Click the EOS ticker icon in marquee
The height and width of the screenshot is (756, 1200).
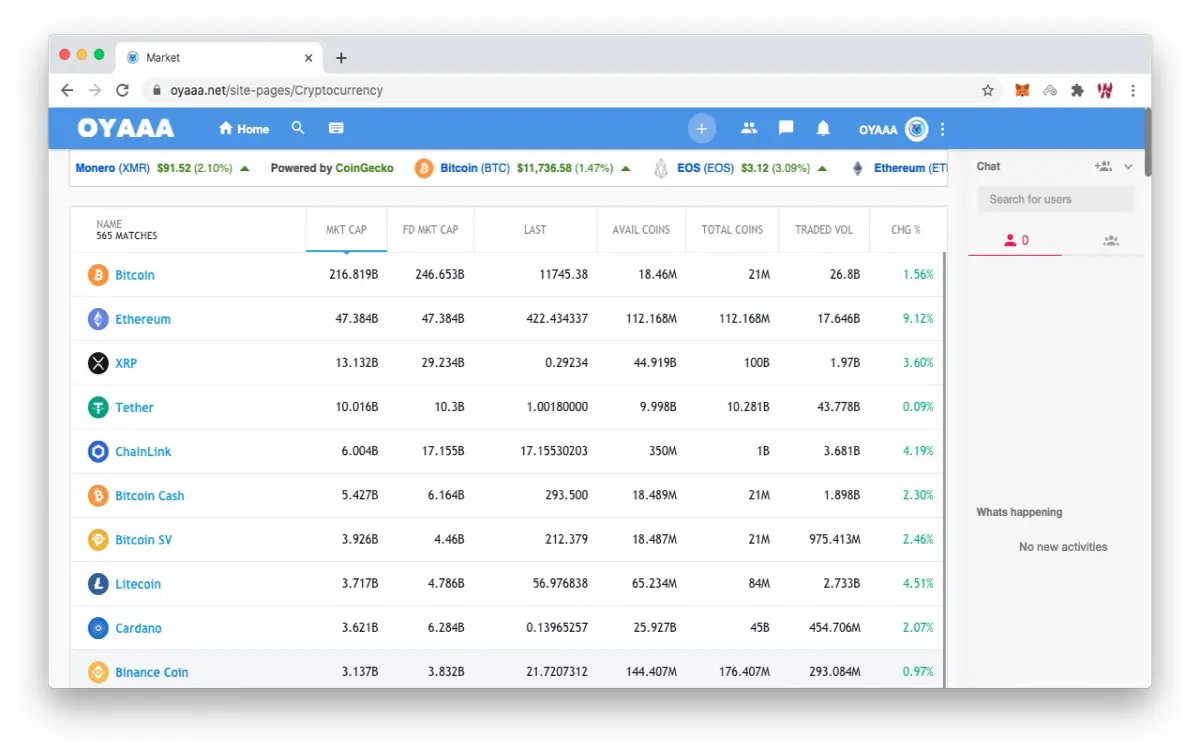pyautogui.click(x=660, y=168)
